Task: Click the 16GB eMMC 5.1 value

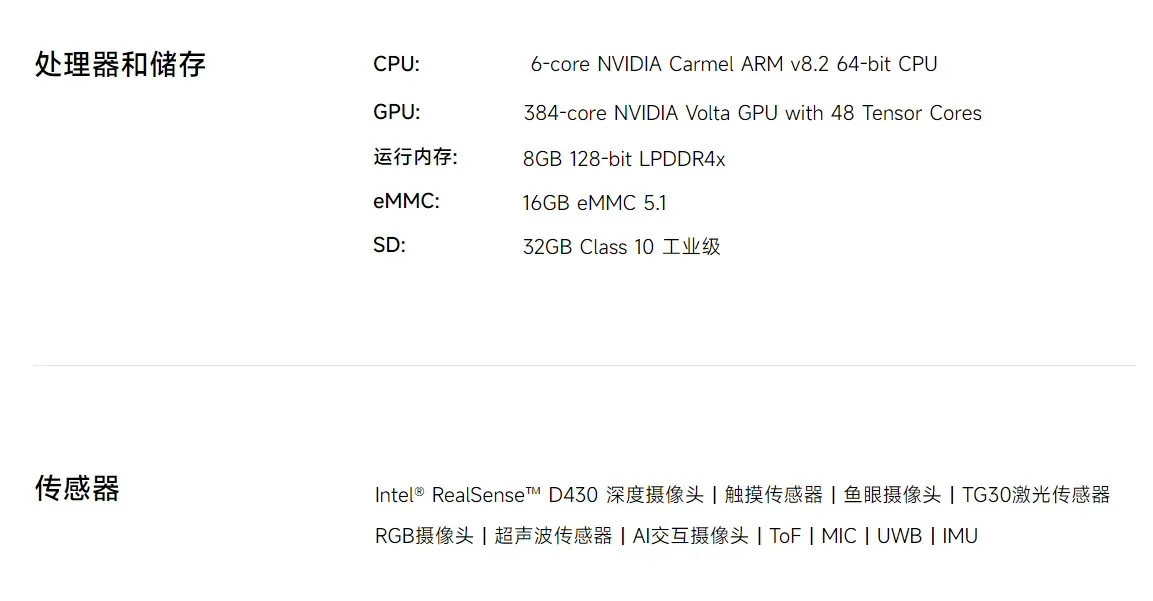Action: (x=594, y=203)
